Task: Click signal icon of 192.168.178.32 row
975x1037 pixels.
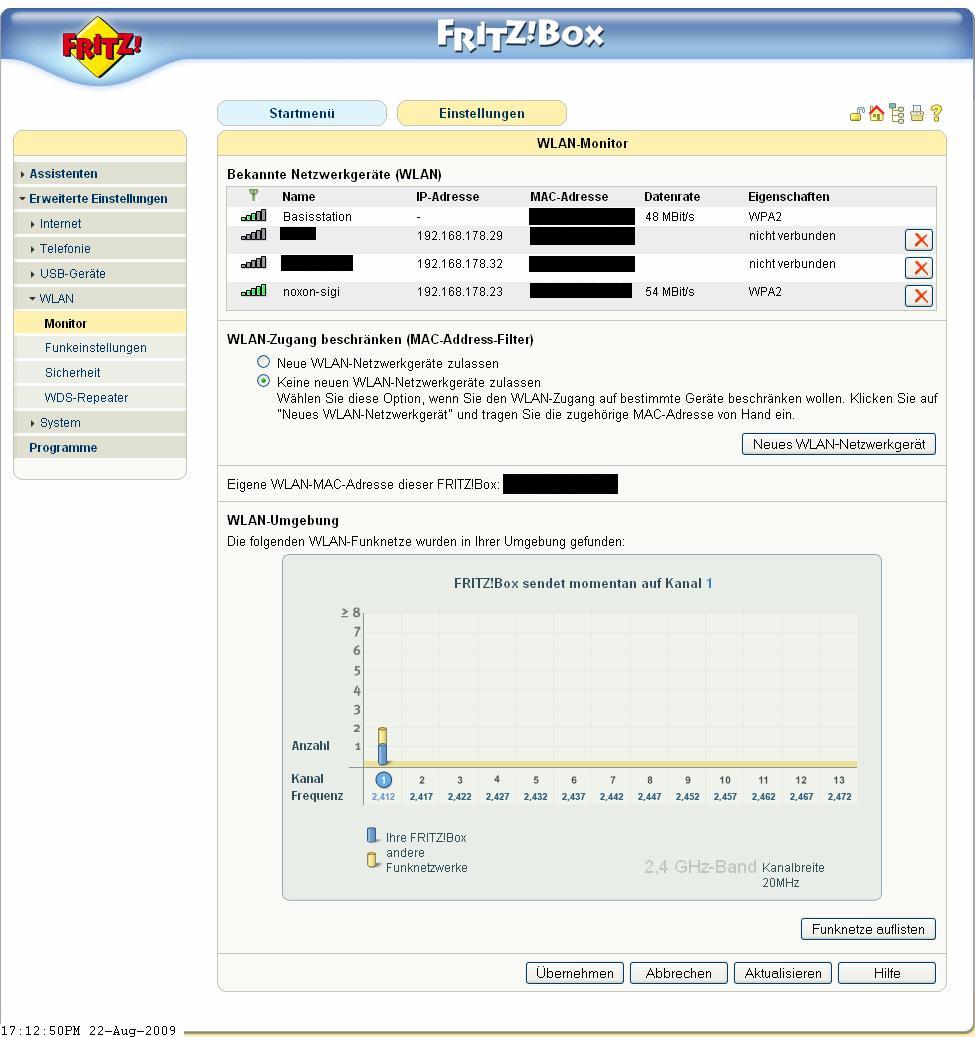Action: pos(253,263)
